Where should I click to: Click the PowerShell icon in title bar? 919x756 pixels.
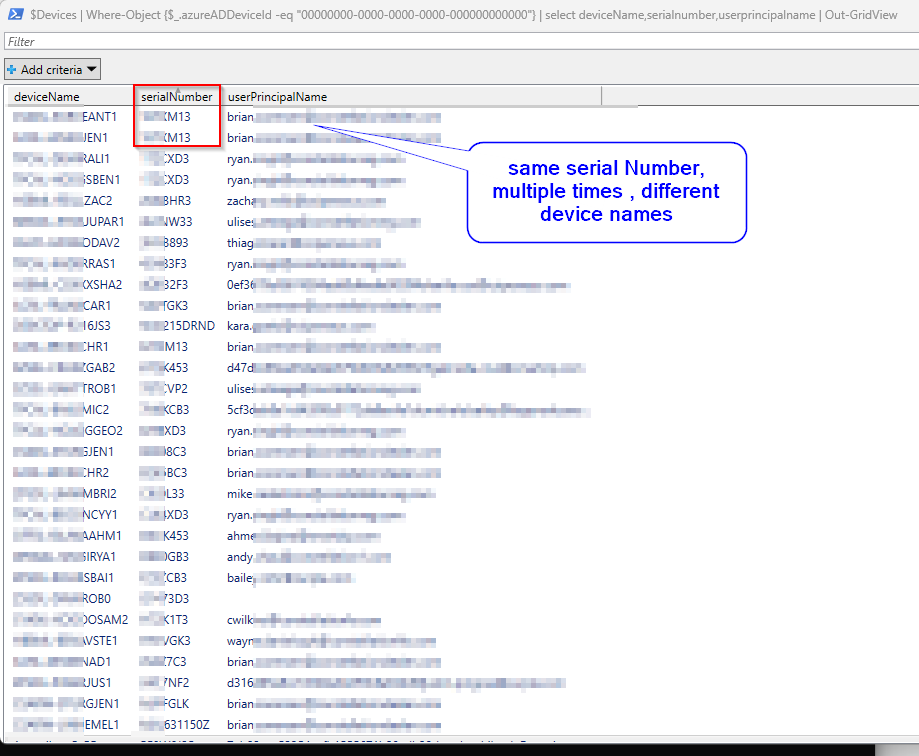coord(15,13)
